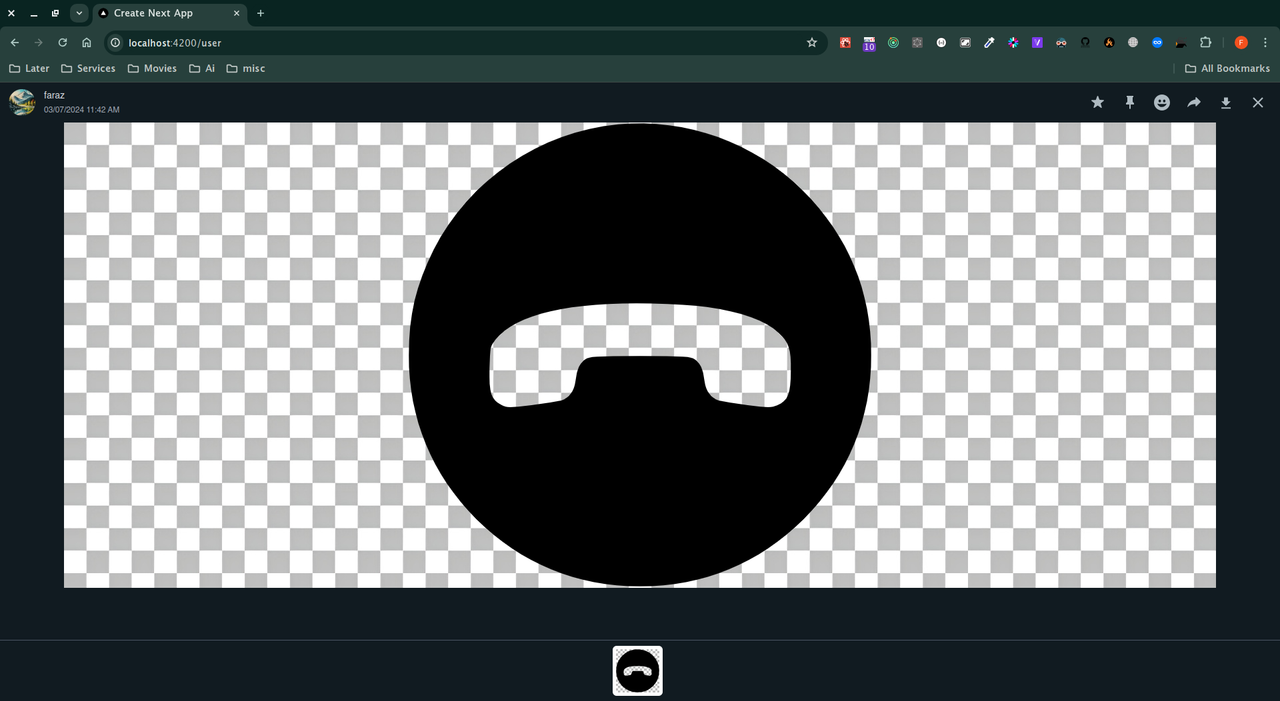The width and height of the screenshot is (1280, 701).
Task: Focus the address bar showing localhost:4200/user
Action: point(465,43)
